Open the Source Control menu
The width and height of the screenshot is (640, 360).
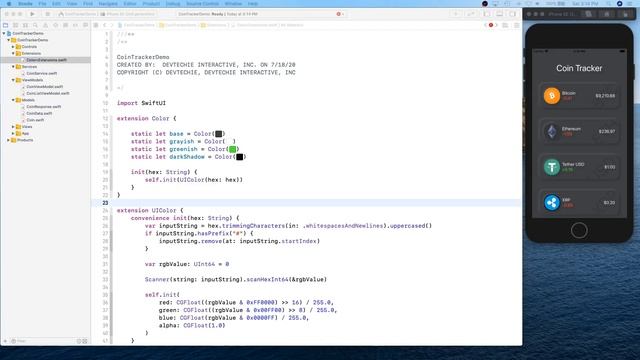pos(202,4)
